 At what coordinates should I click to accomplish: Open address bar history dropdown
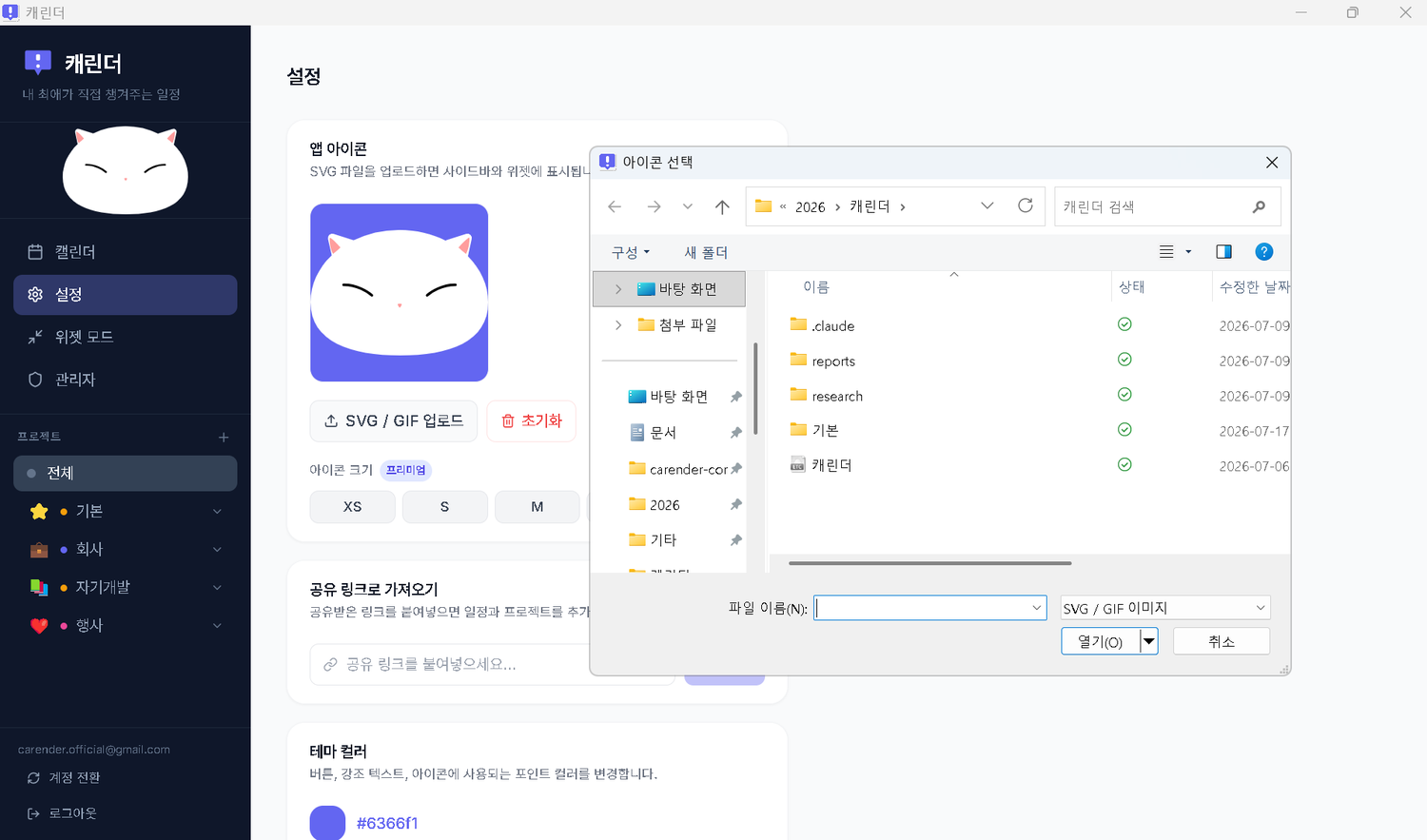click(x=987, y=206)
